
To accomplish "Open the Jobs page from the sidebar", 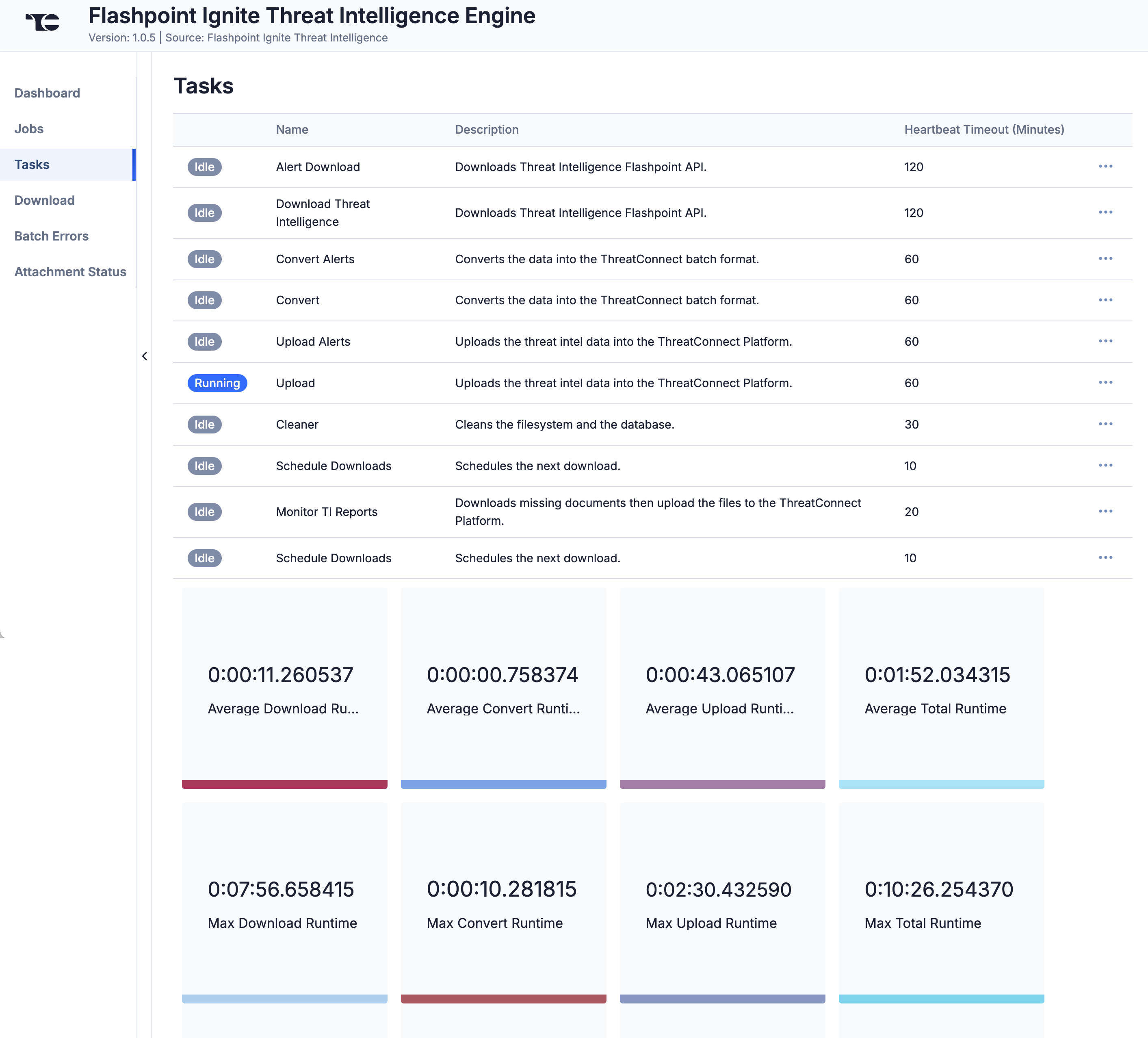I will click(x=29, y=129).
